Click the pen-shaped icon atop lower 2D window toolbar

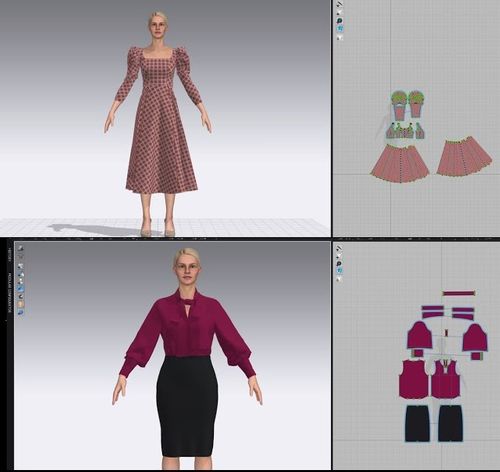339,248
